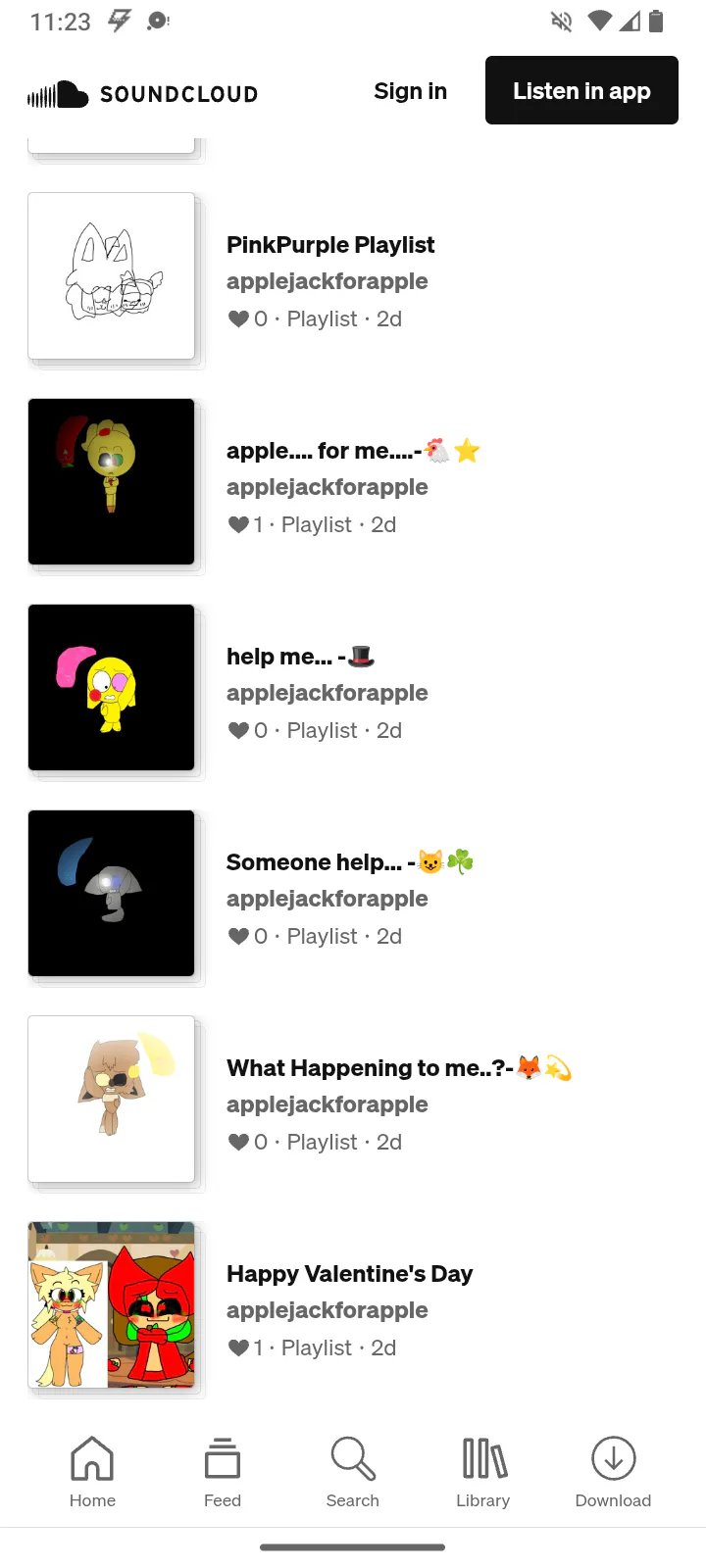The image size is (706, 1568).
Task: Click the Sign in link
Action: pos(410,91)
